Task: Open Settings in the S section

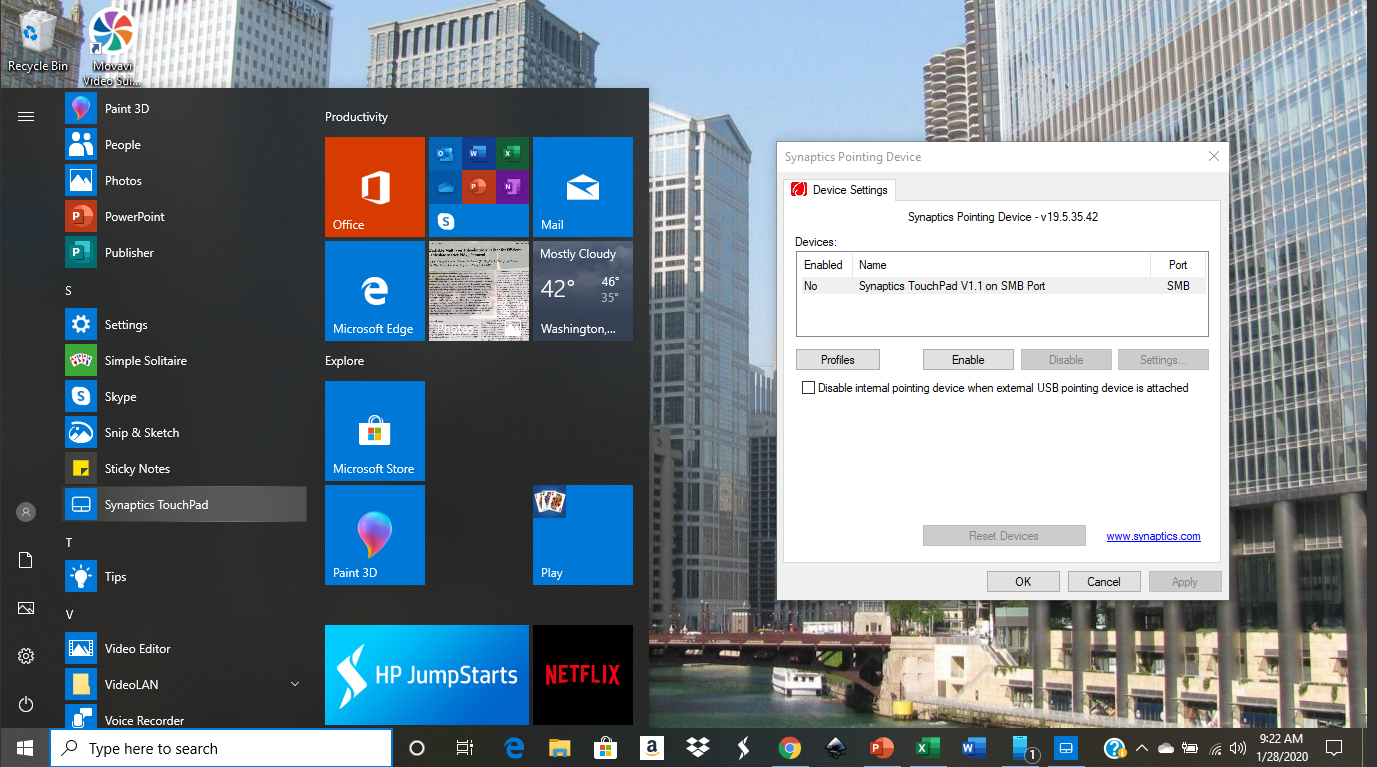Action: [x=185, y=325]
